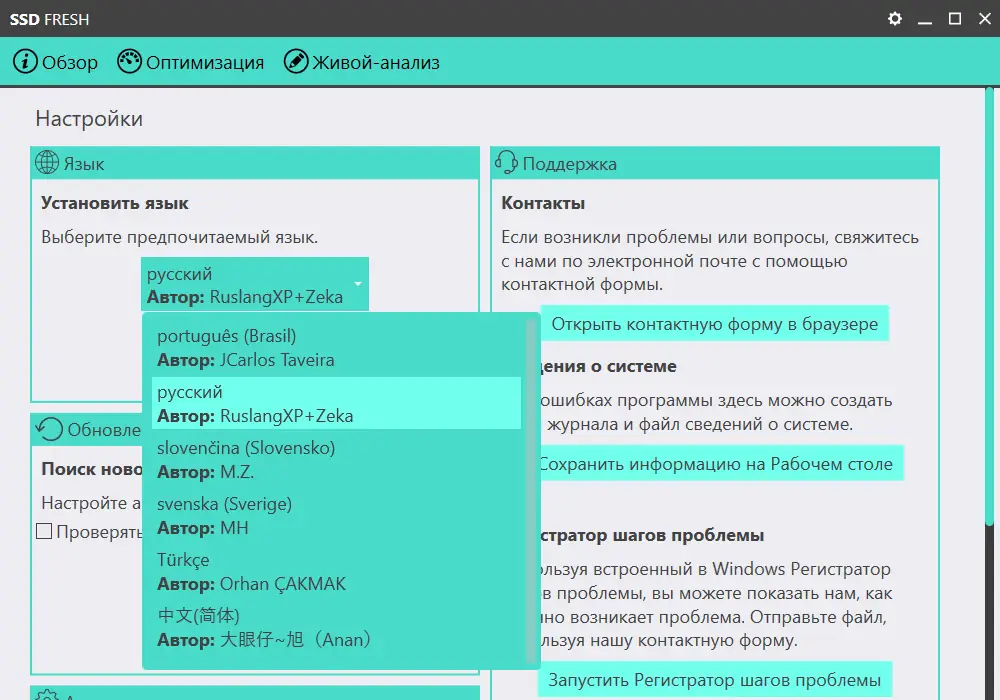
Task: Select Türkçe from the language list
Action: [252, 571]
